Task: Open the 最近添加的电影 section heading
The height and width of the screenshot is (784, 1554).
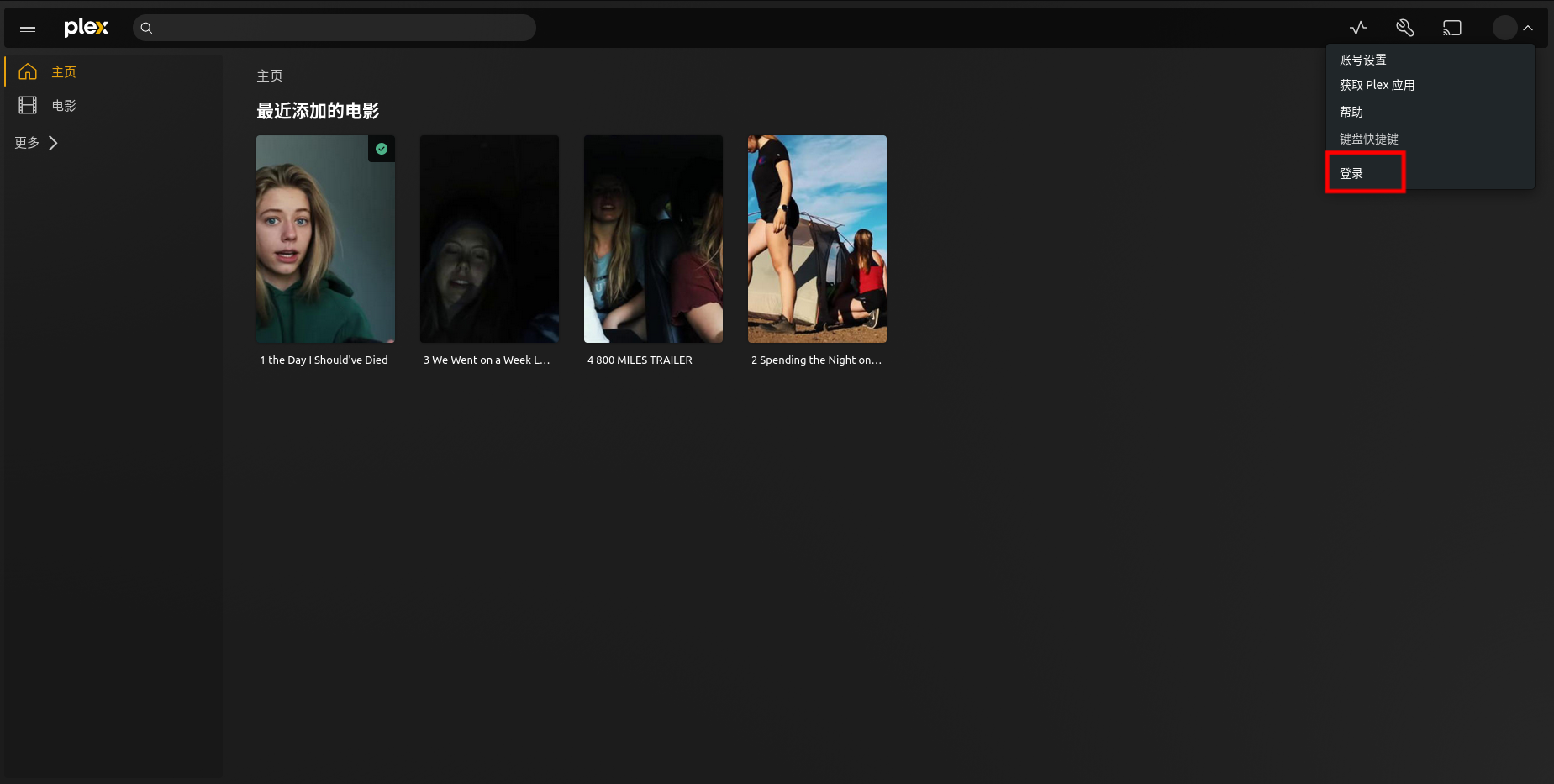Action: 318,111
